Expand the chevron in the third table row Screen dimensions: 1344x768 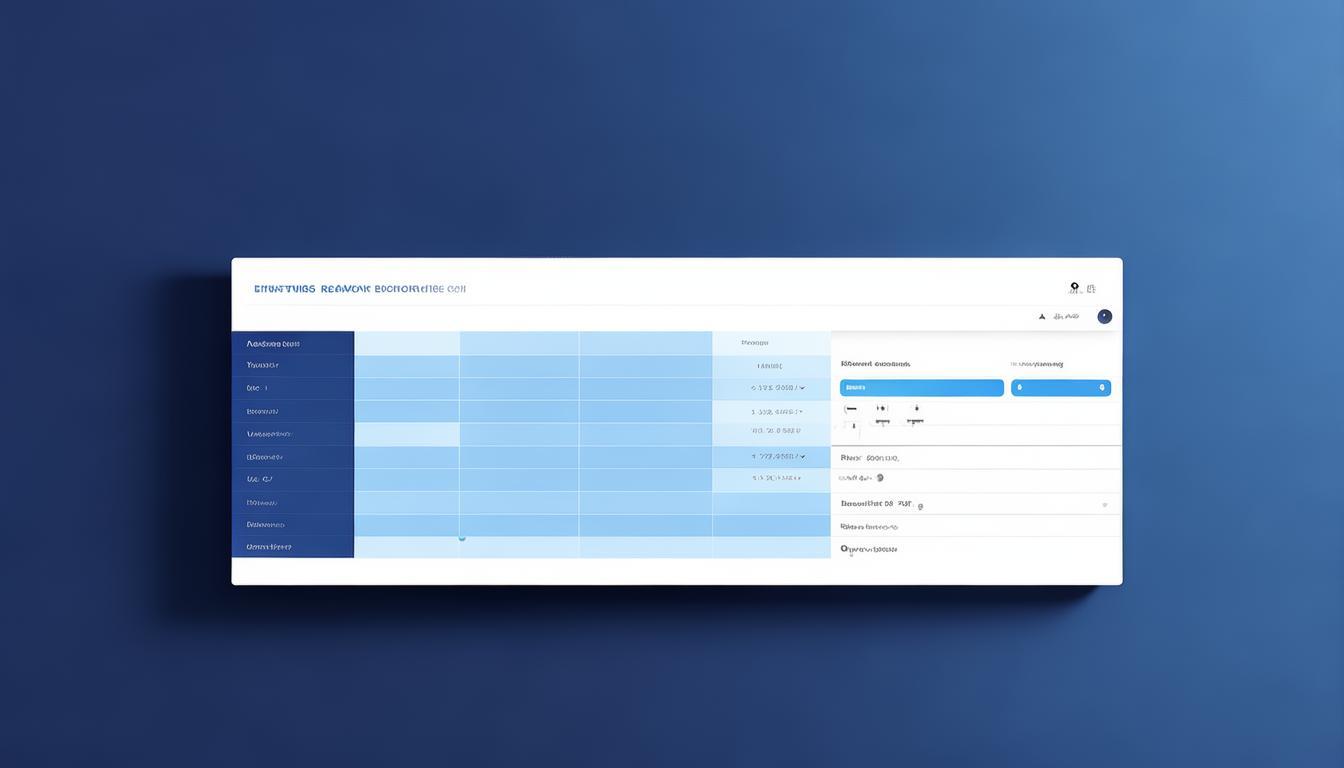802,388
